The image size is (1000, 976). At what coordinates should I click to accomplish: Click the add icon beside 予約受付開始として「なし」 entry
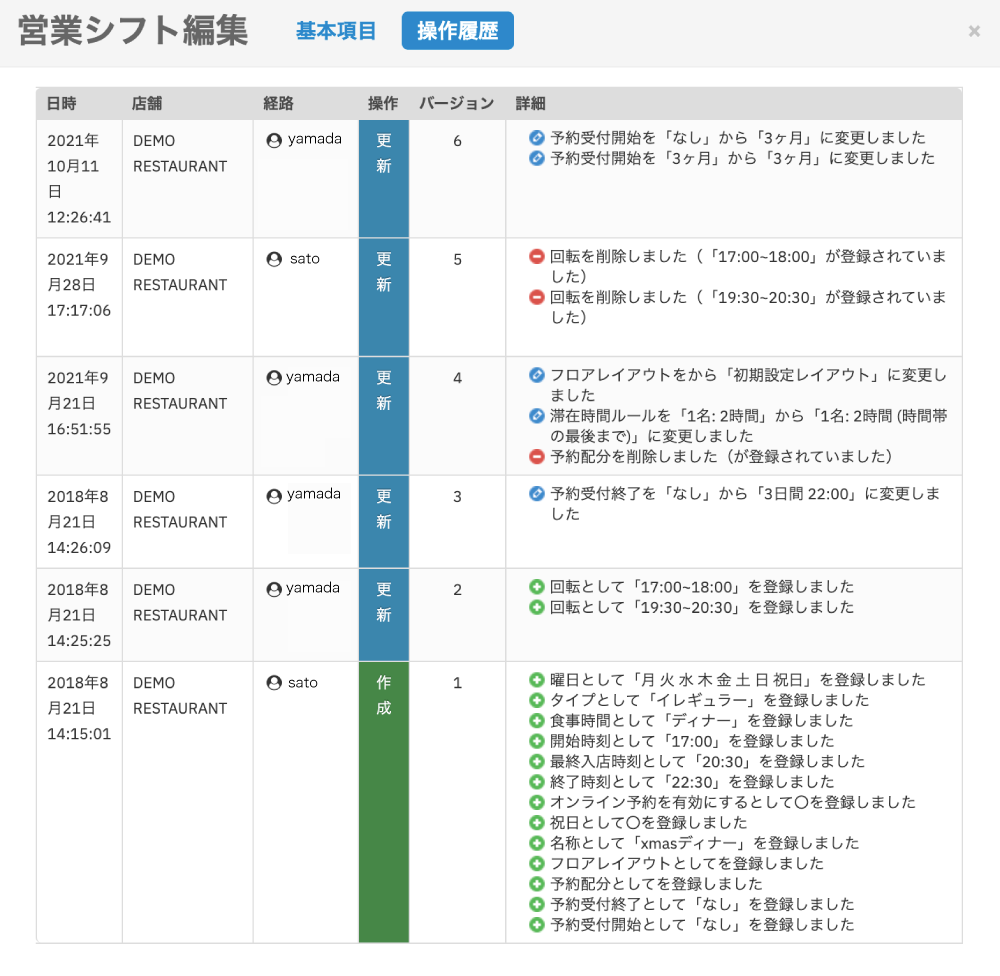click(x=537, y=924)
